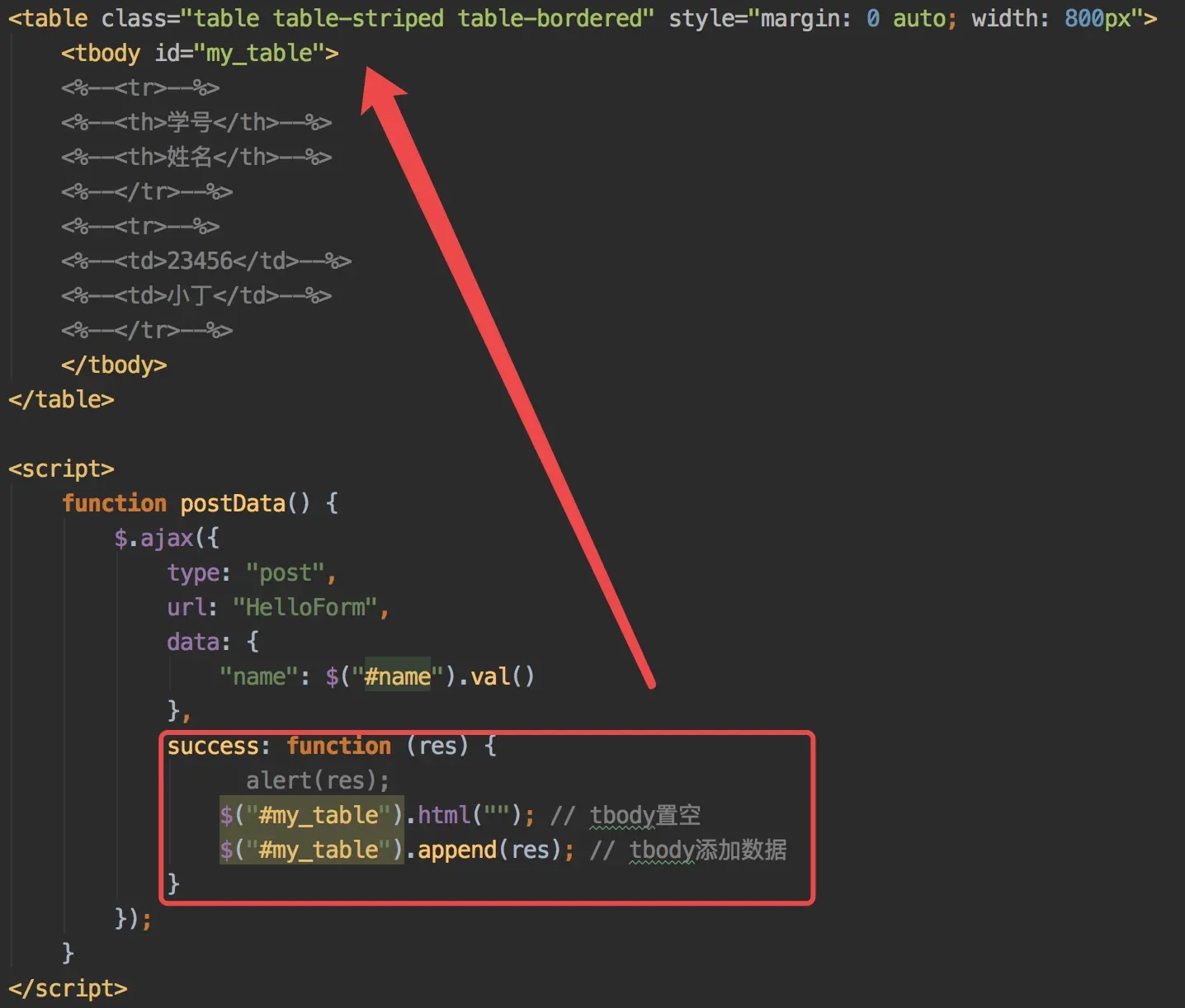This screenshot has width=1185, height=1008.
Task: Click the comment tbody置空
Action: [x=625, y=815]
